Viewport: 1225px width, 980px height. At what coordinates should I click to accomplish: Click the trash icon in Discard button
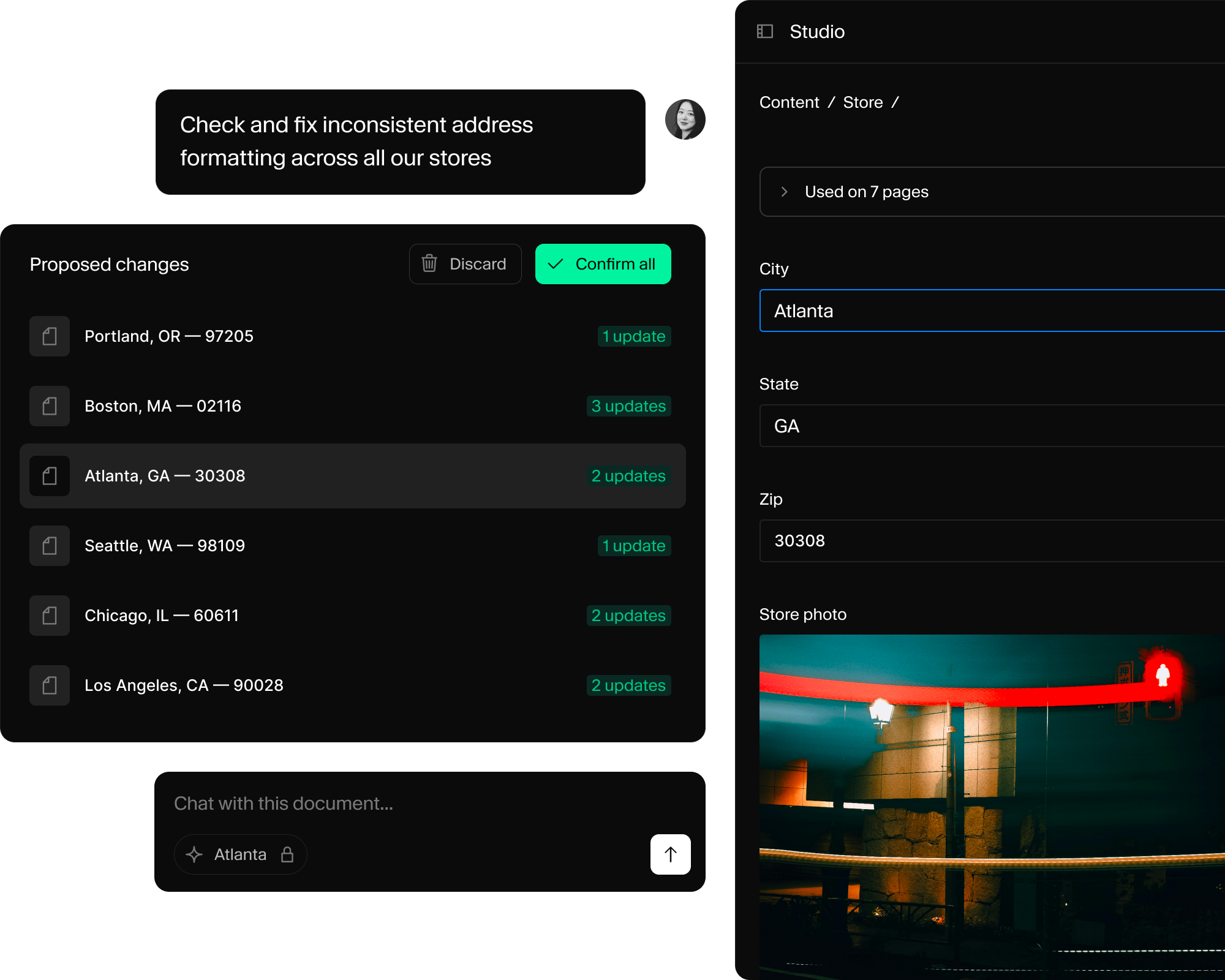[x=429, y=264]
